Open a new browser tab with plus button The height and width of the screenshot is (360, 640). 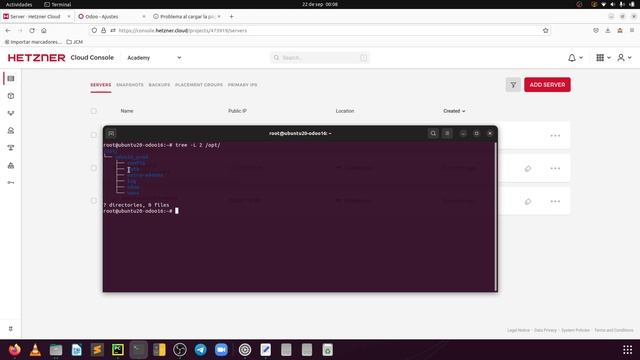point(231,17)
